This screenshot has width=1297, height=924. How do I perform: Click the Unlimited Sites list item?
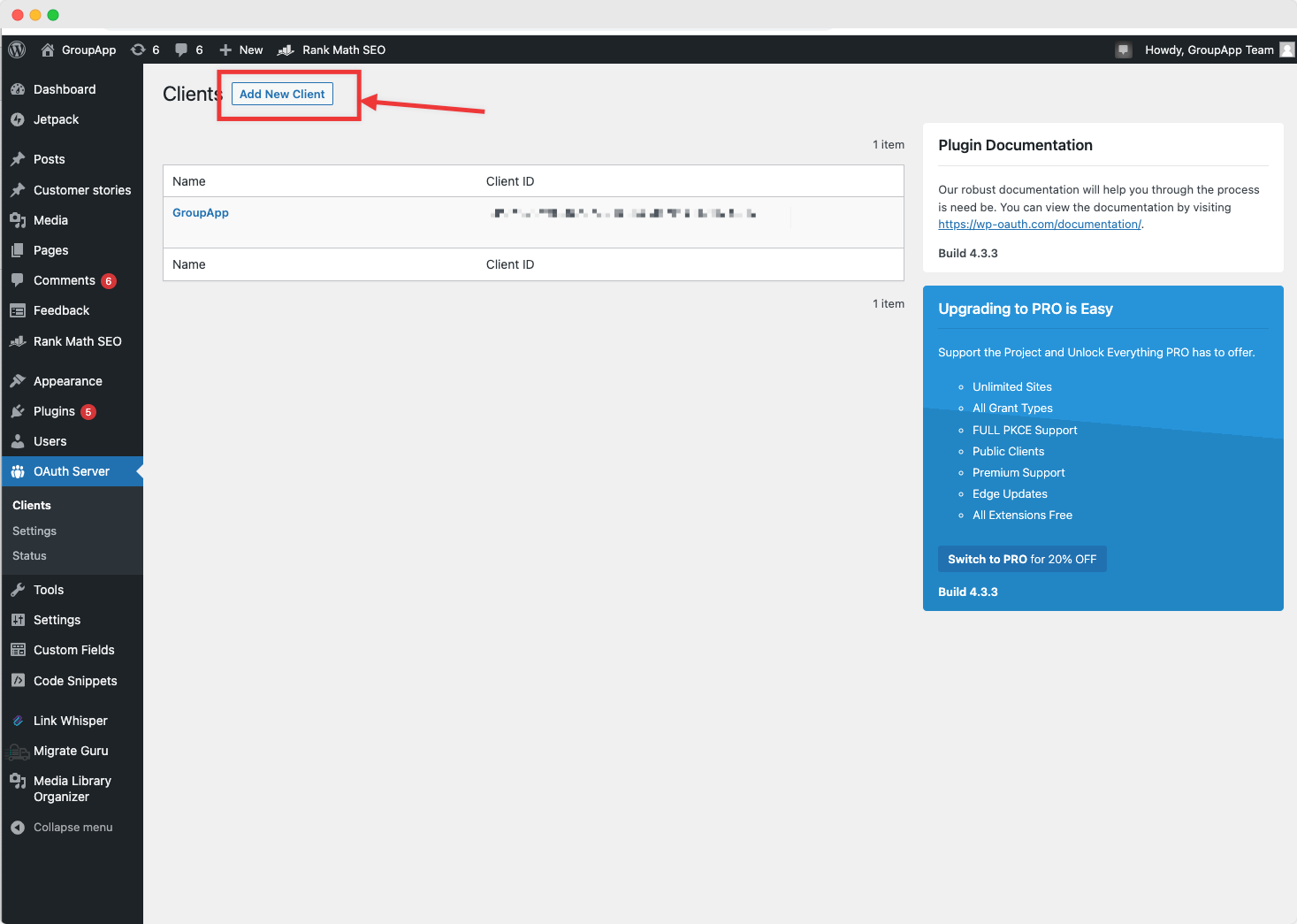pyautogui.click(x=1012, y=387)
